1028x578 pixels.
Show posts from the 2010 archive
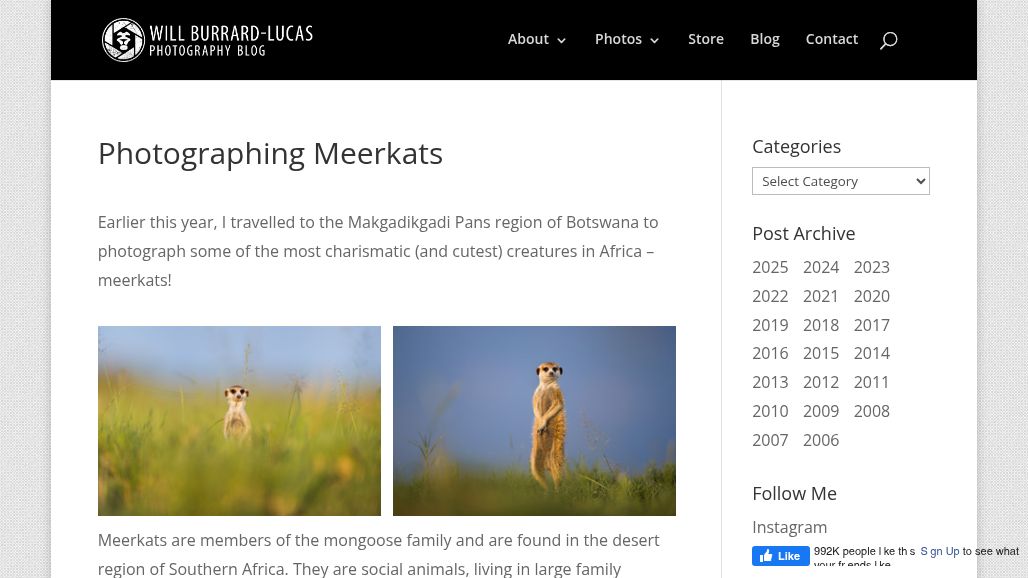(x=770, y=411)
